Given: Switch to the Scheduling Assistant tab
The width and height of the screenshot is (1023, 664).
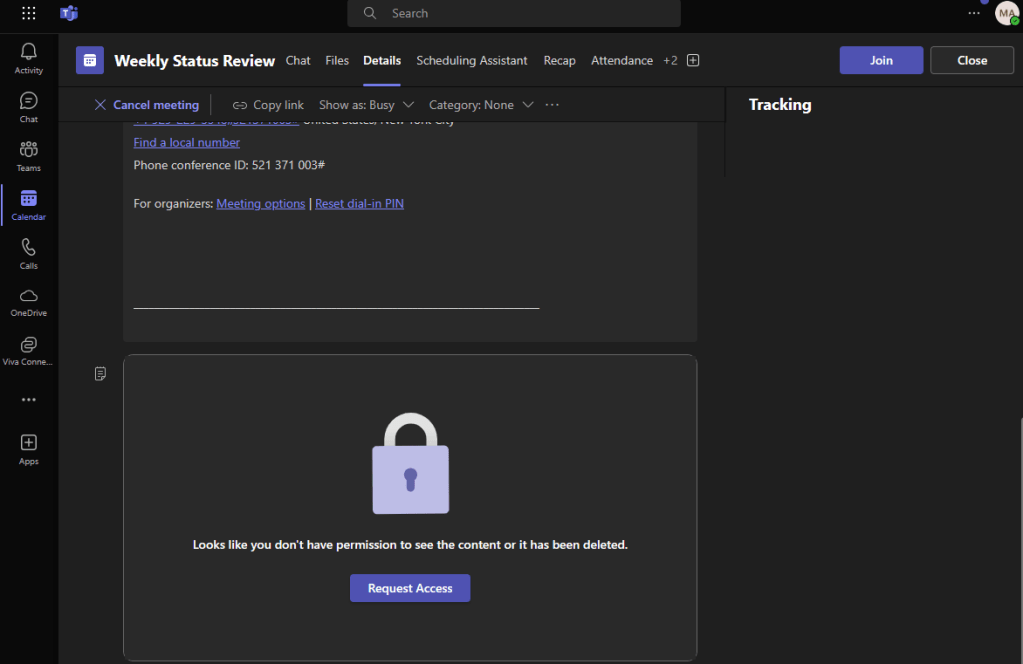Looking at the screenshot, I should (x=471, y=60).
